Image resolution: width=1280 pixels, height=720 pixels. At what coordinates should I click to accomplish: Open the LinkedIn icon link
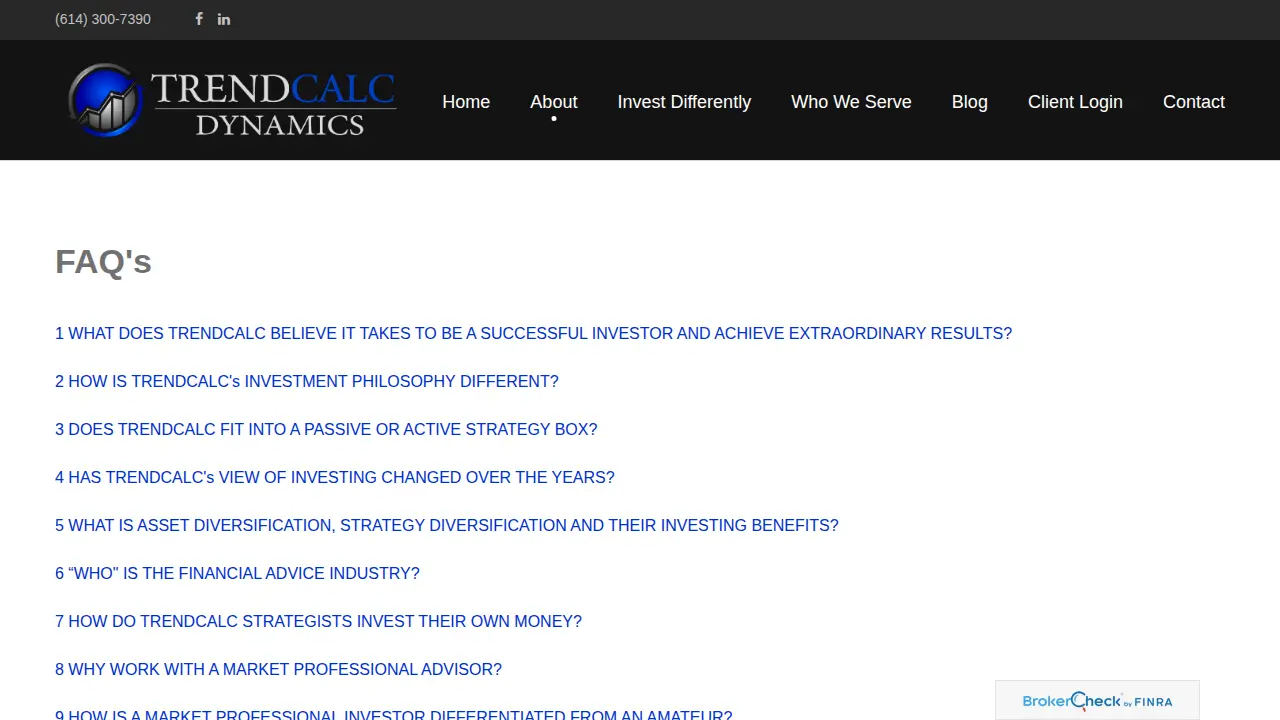224,19
